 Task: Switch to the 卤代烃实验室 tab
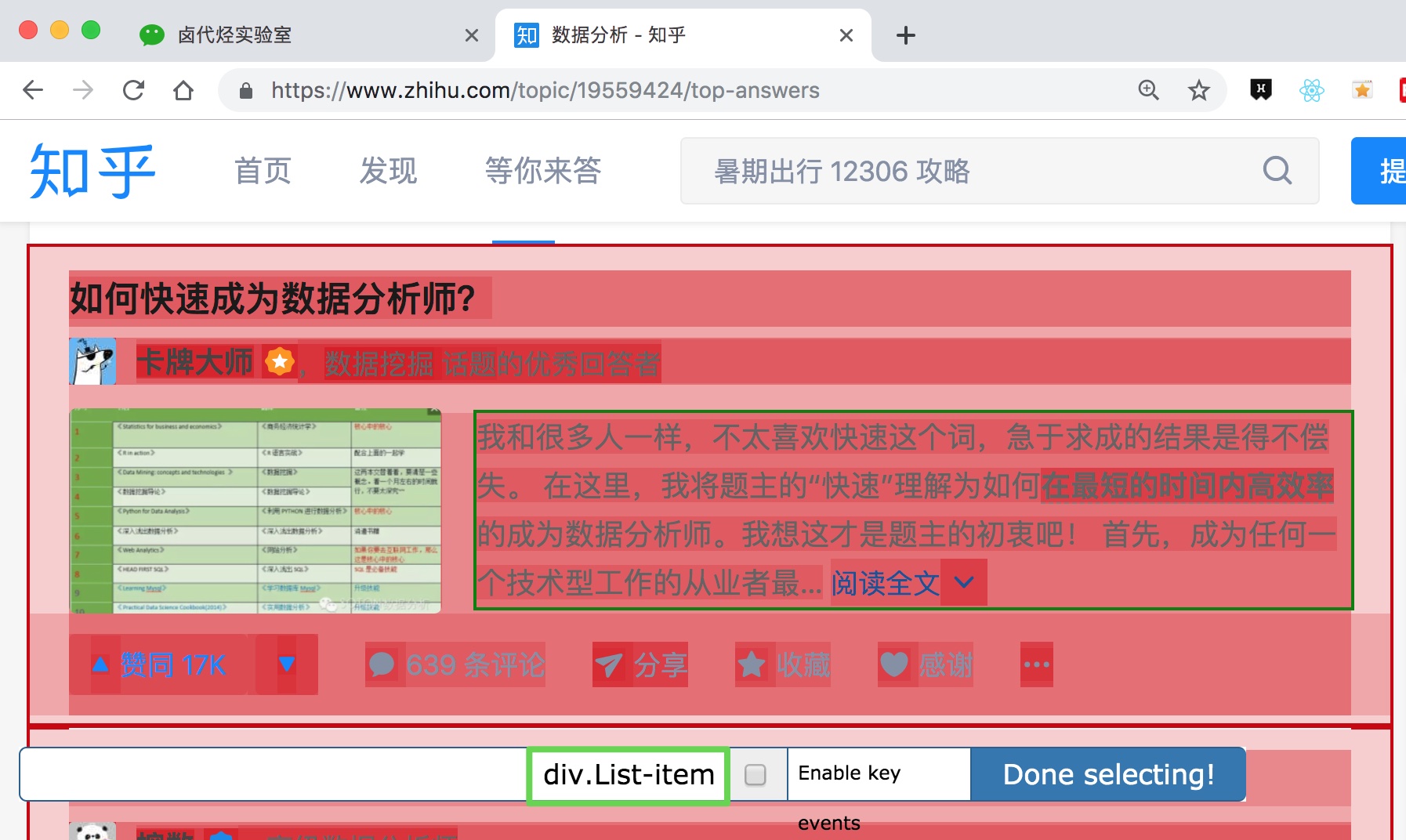pyautogui.click(x=306, y=35)
